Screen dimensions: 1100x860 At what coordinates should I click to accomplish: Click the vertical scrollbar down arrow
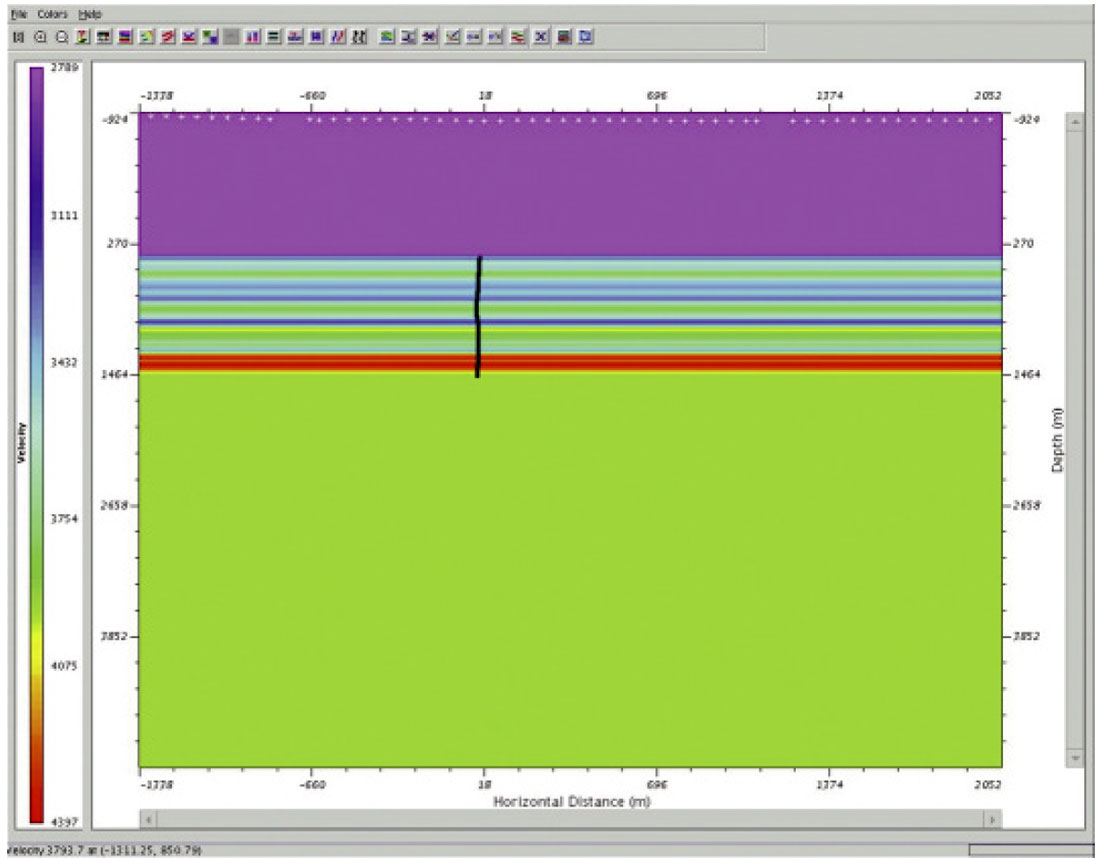tap(1075, 758)
